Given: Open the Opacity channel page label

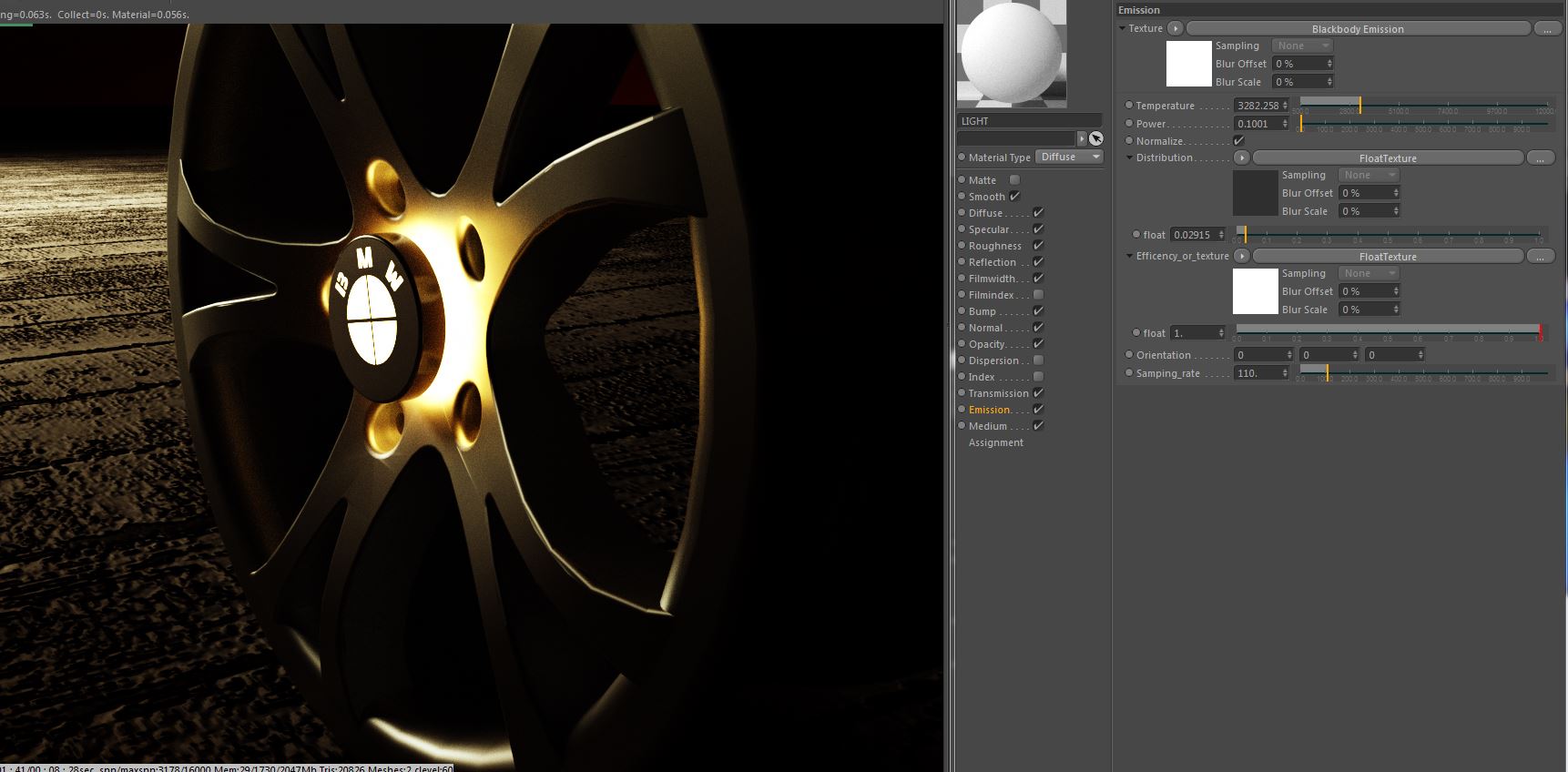Looking at the screenshot, I should point(987,344).
